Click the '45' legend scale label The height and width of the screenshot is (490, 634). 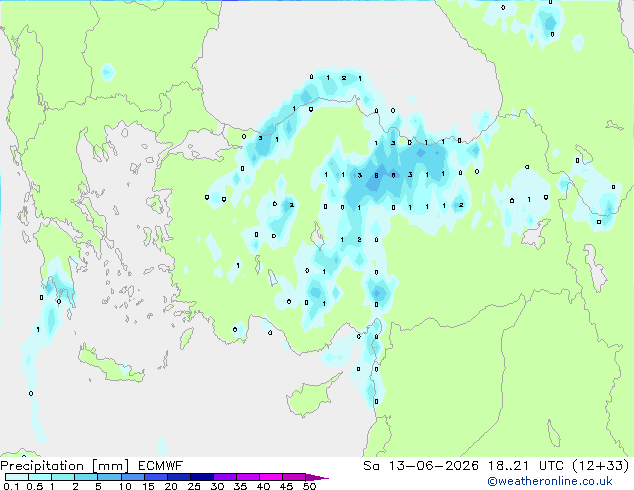(x=286, y=486)
